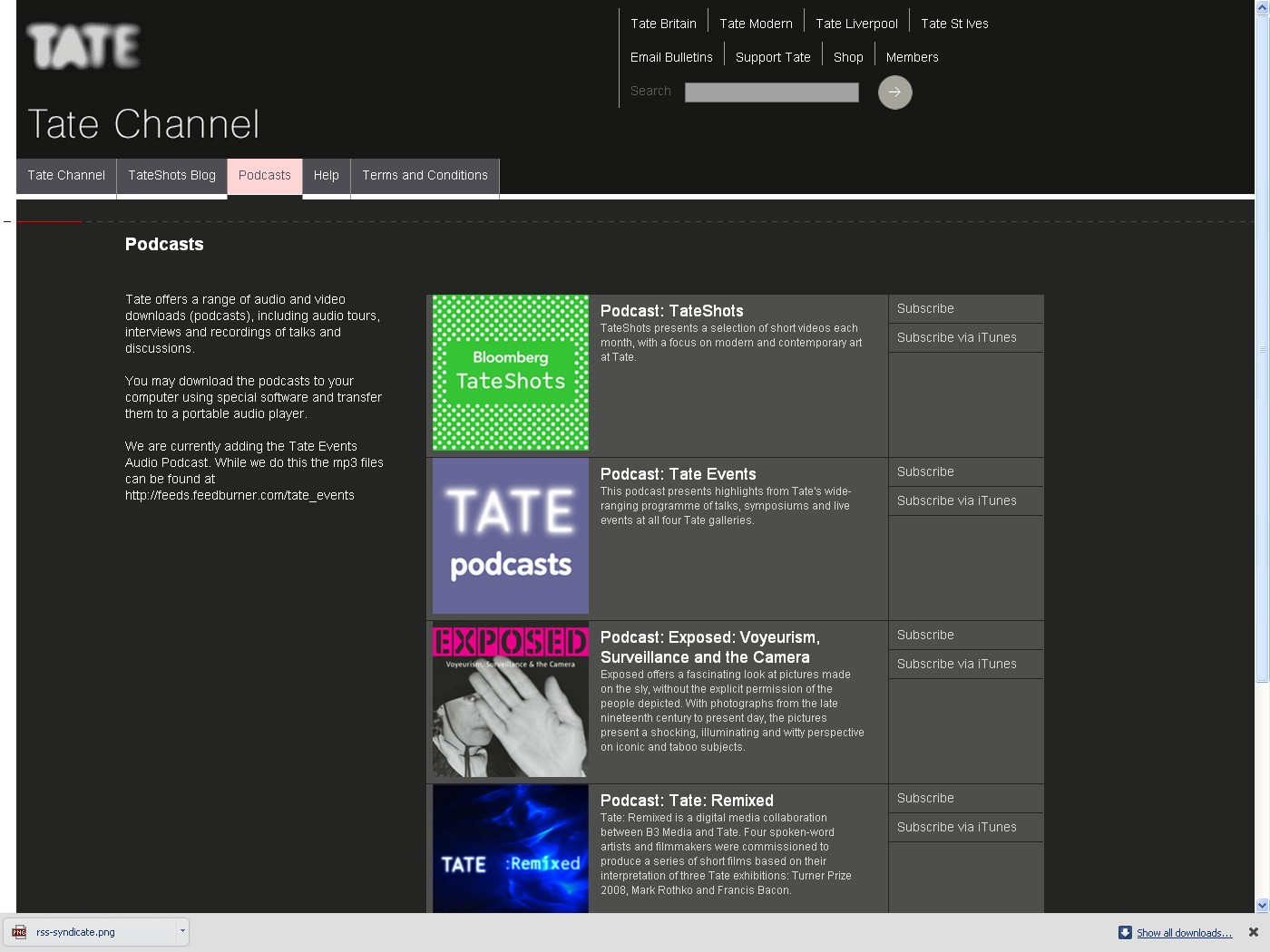
Task: Click the feeds.feedburner.com/tate_events URL text
Action: pos(239,495)
